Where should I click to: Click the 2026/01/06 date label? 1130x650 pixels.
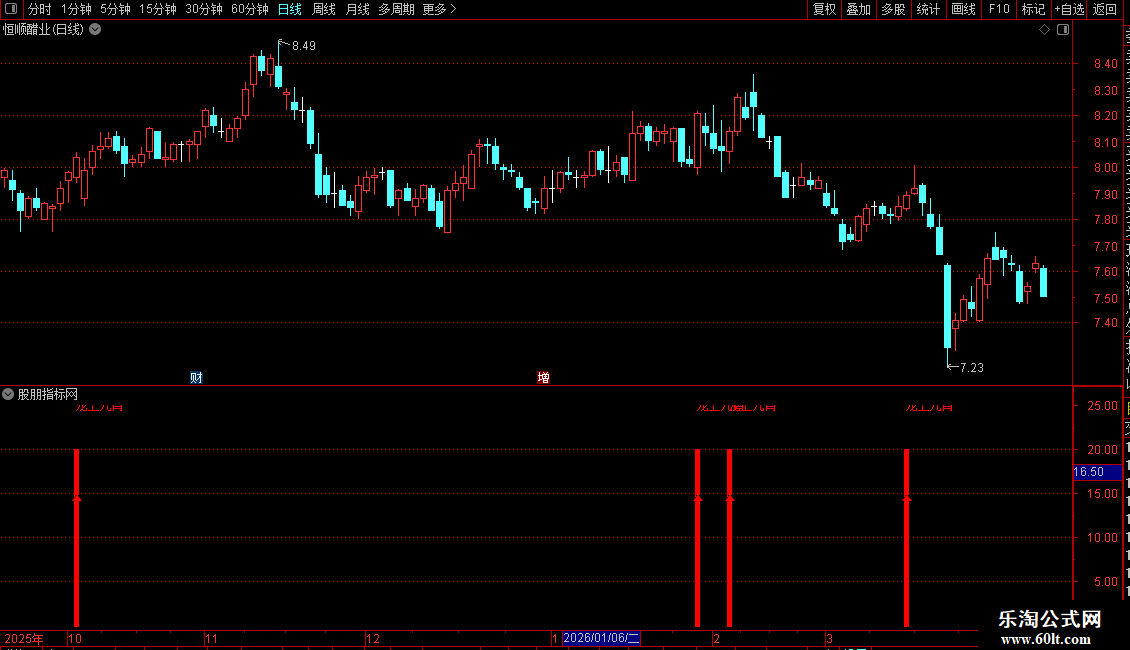point(601,638)
